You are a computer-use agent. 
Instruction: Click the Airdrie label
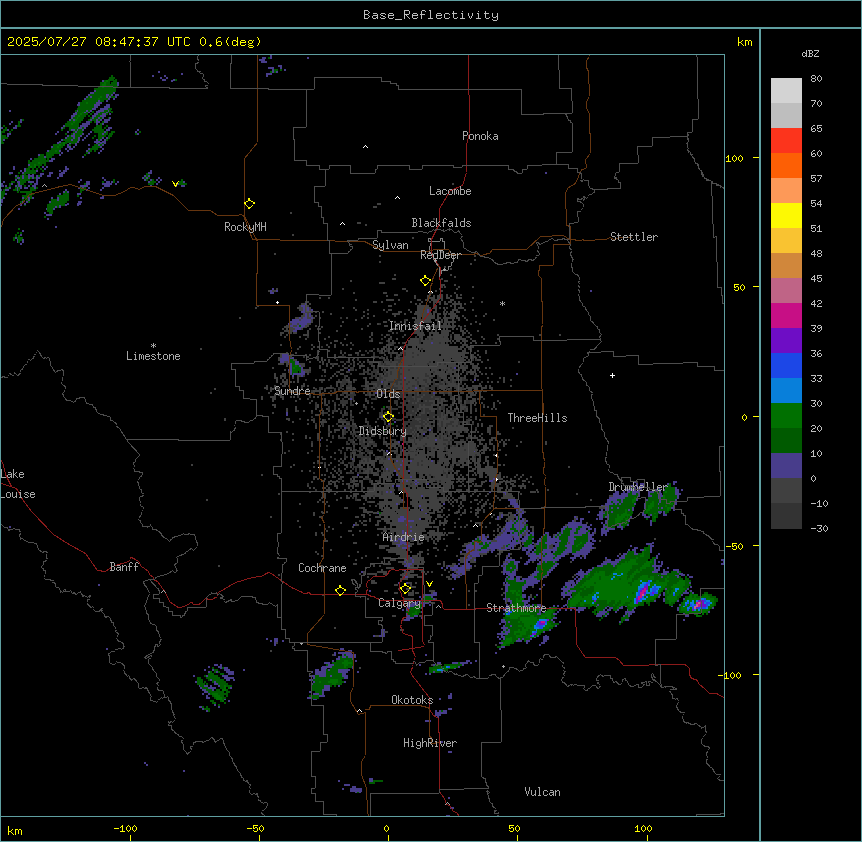click(403, 537)
